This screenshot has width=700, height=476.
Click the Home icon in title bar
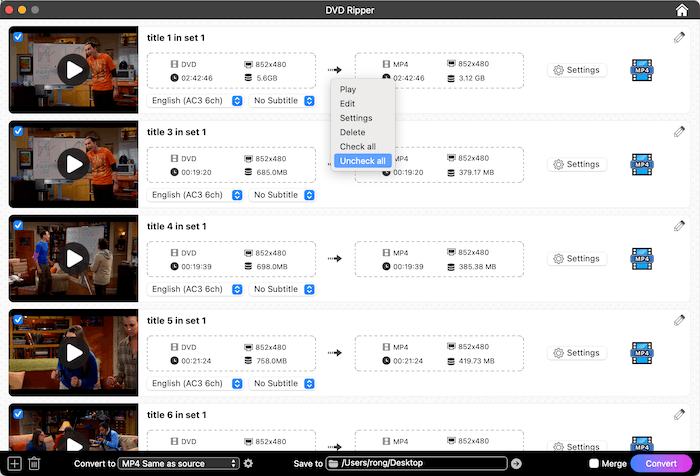pos(682,9)
